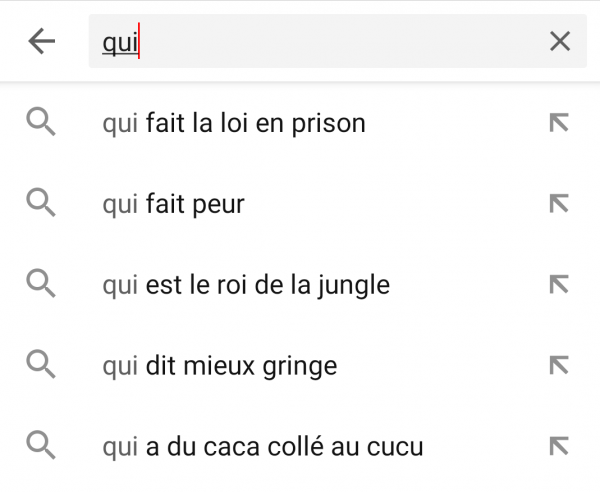Image resolution: width=600 pixels, height=492 pixels.
Task: Click magnifier icon beside 'qui dit mieux gringe'
Action: (41, 365)
